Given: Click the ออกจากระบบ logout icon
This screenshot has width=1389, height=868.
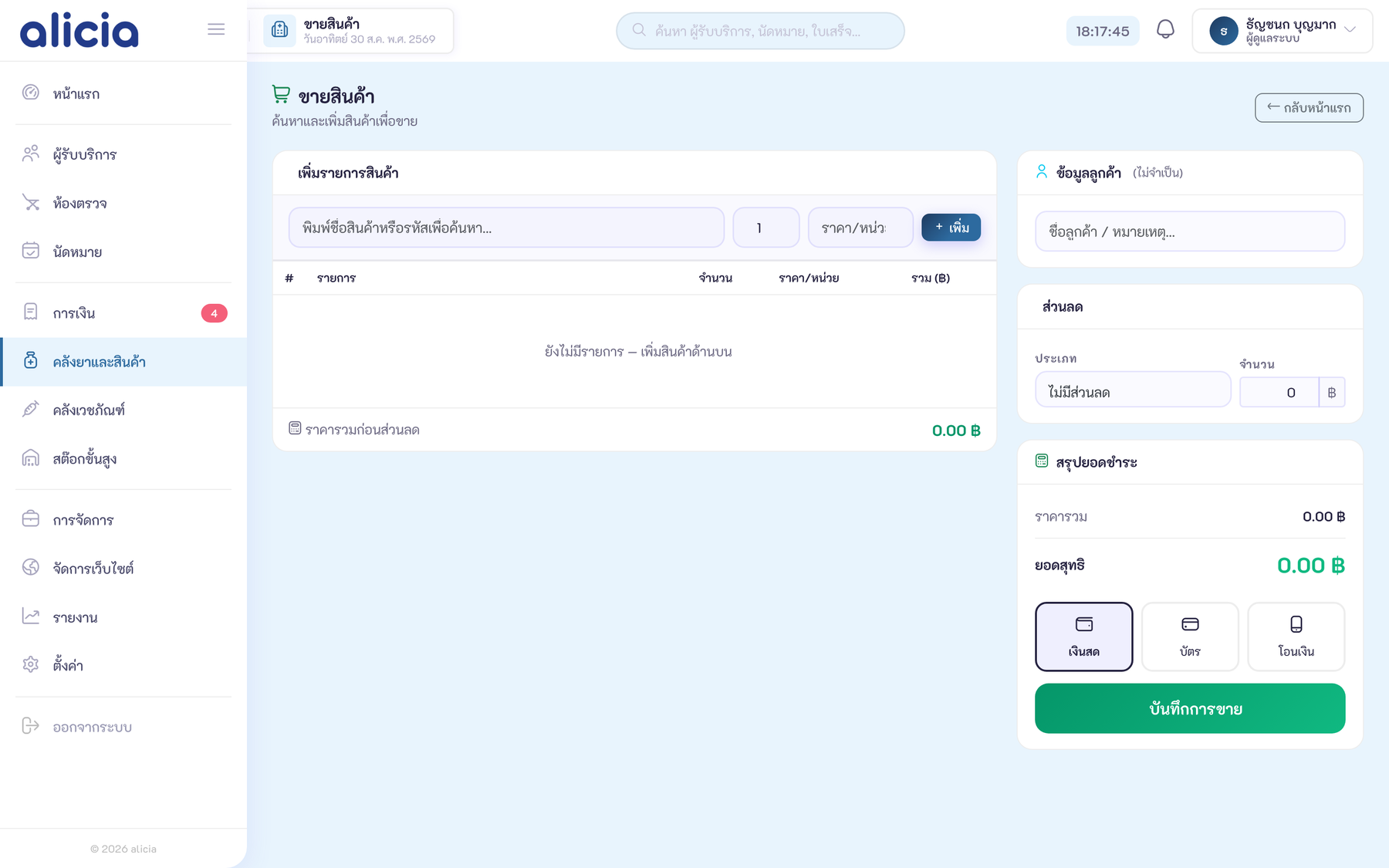Looking at the screenshot, I should pyautogui.click(x=31, y=725).
